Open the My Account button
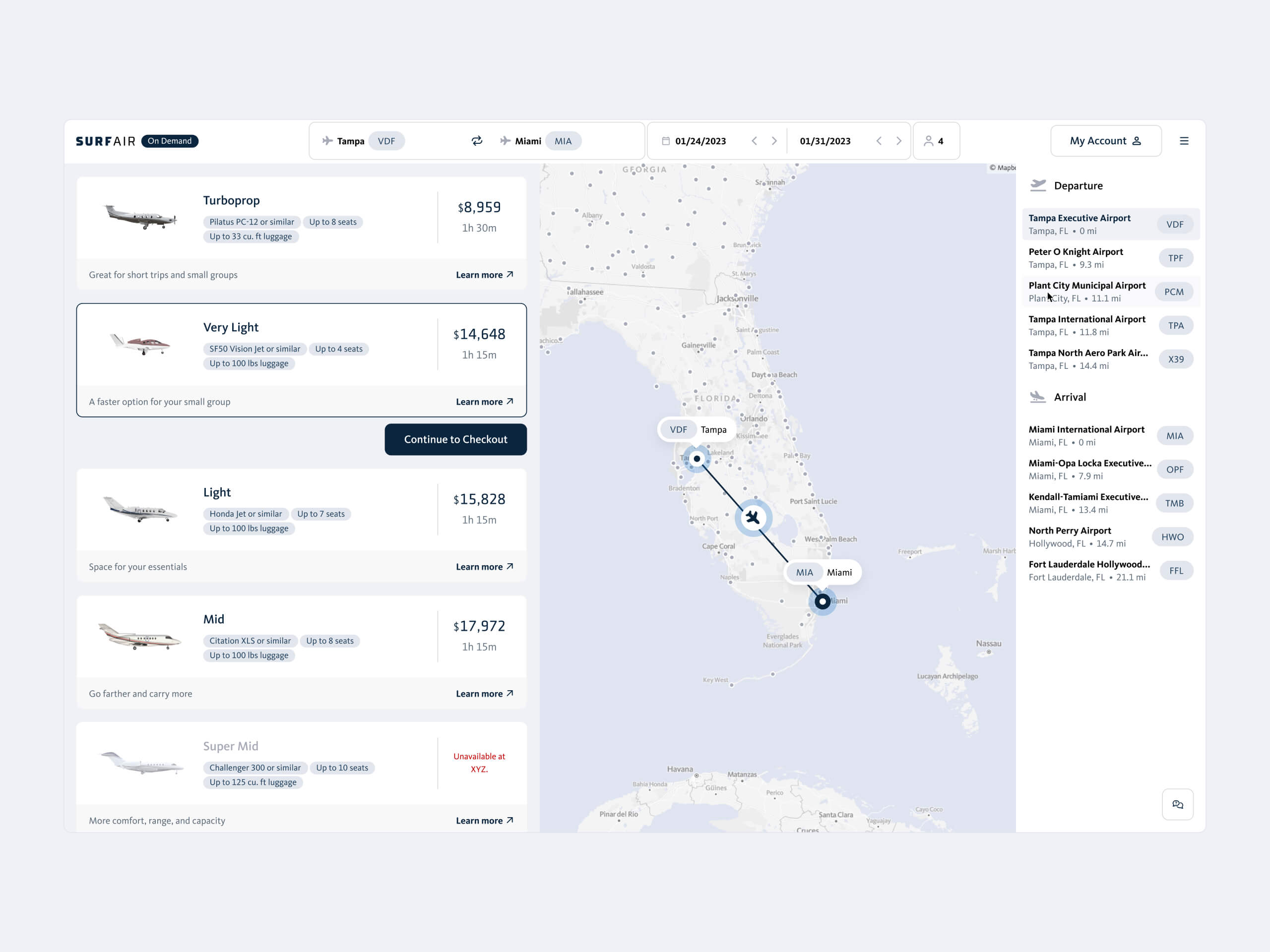 point(1105,141)
